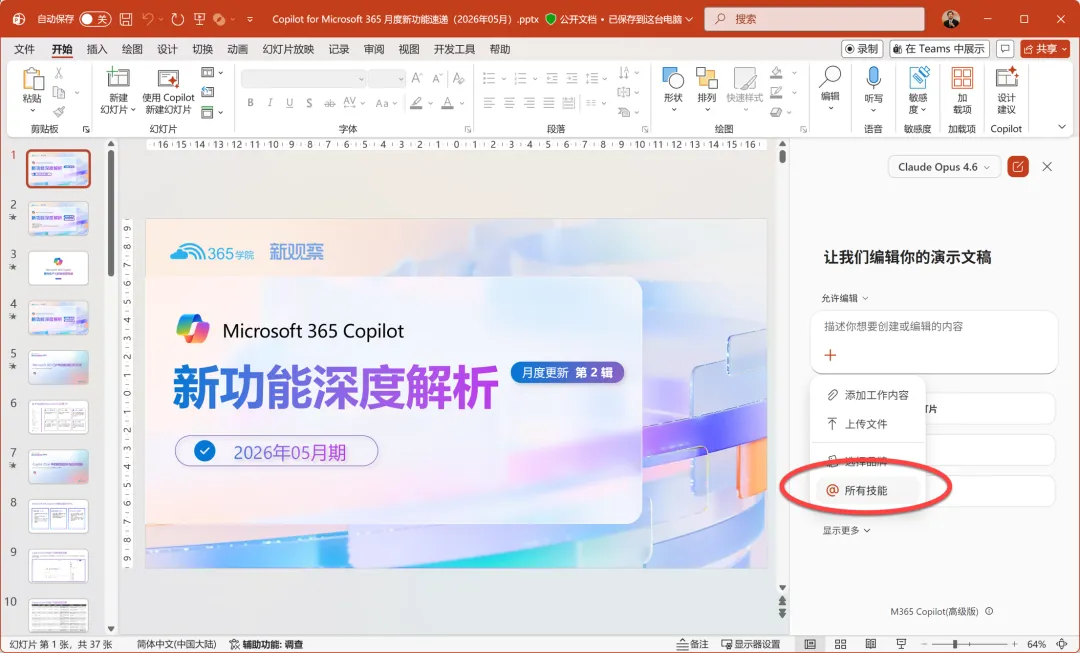Switch to Slide Sorter view icon
This screenshot has width=1080, height=653.
coord(840,644)
